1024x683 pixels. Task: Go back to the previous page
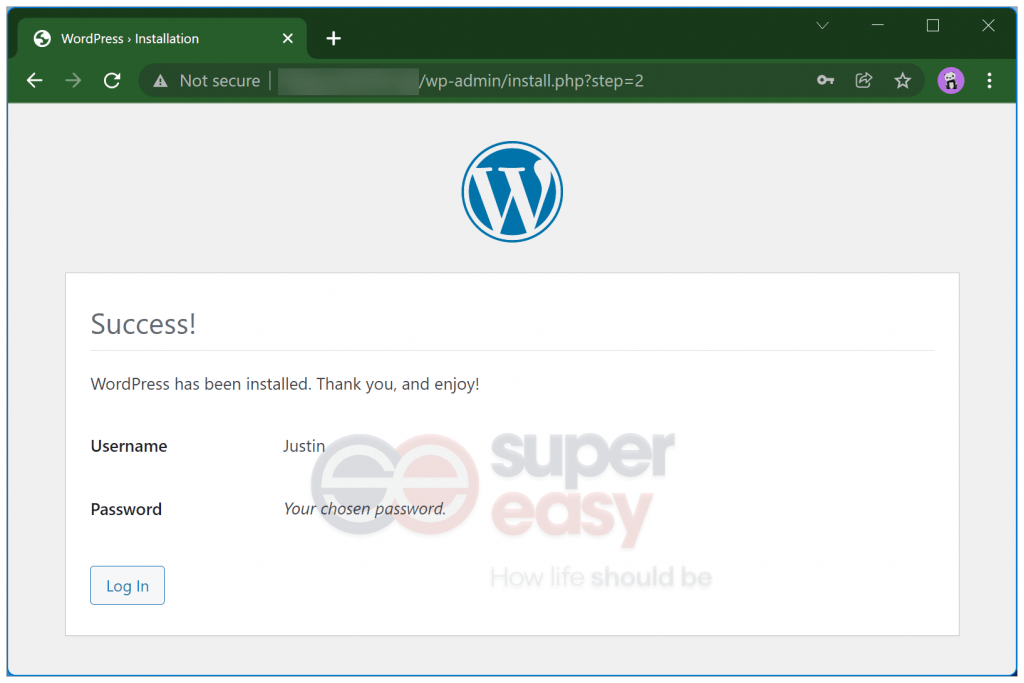(x=35, y=80)
